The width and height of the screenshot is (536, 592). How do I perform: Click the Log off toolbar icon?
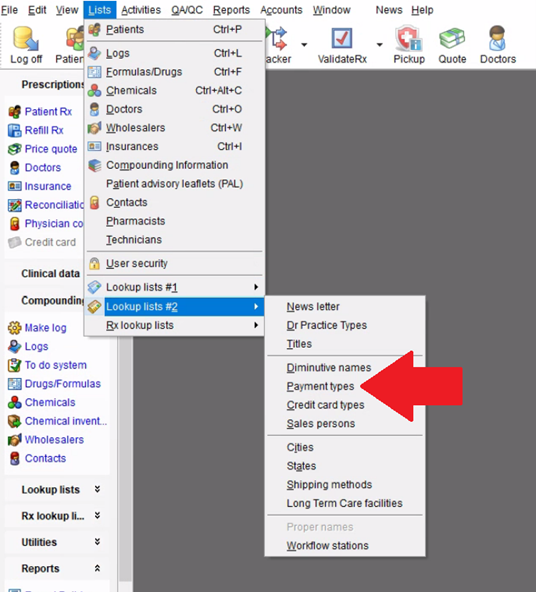(x=26, y=45)
